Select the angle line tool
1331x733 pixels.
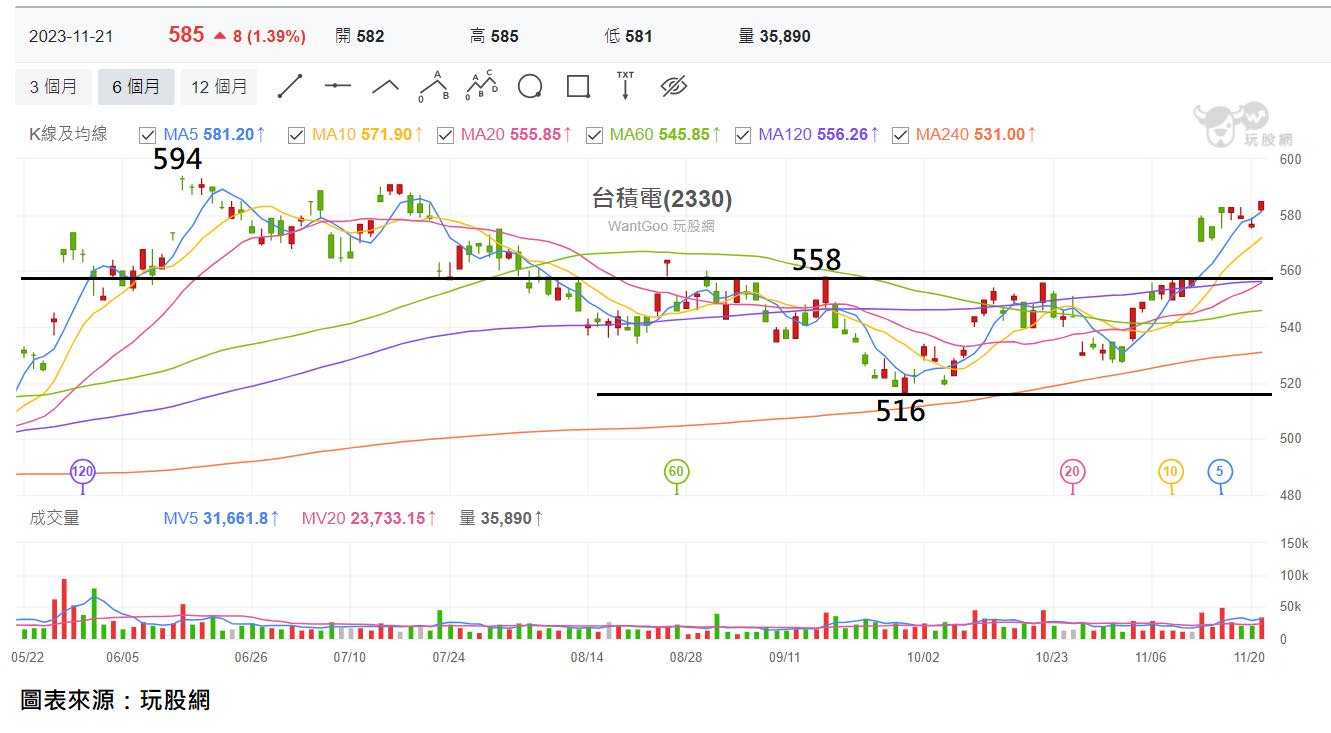click(386, 86)
